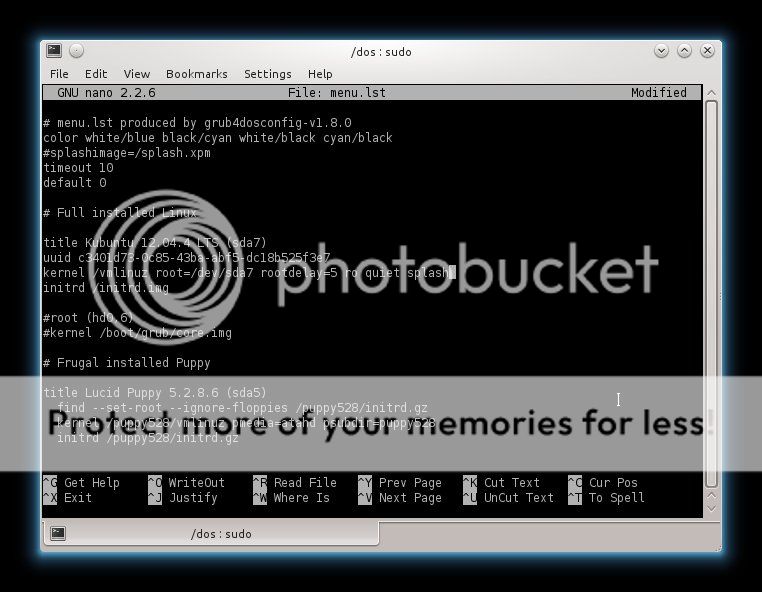
Task: Click the 'default 0' line
Action: pyautogui.click(x=75, y=183)
